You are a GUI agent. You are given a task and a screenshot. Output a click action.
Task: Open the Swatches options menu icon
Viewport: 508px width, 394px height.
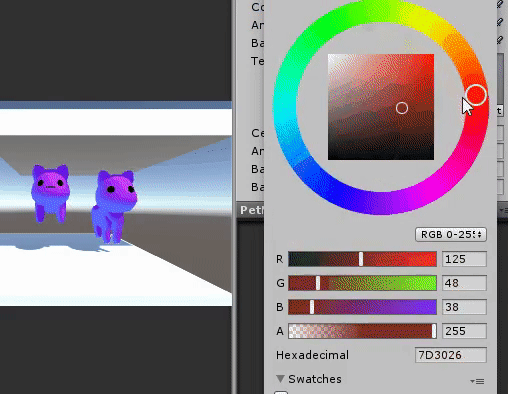pos(477,381)
